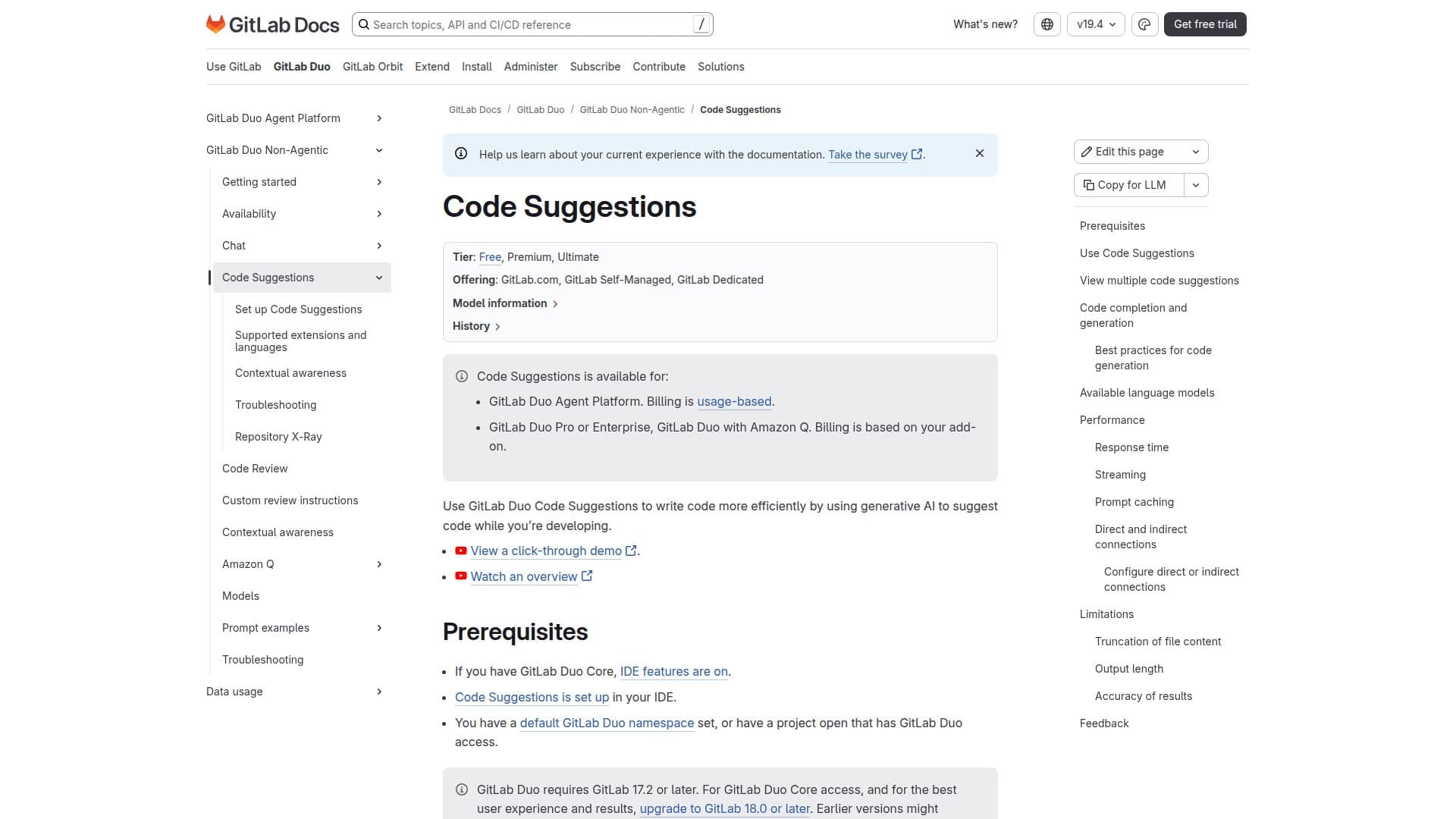Expand GitLab Duo Agent Platform section
Image resolution: width=1456 pixels, height=819 pixels.
(x=379, y=118)
